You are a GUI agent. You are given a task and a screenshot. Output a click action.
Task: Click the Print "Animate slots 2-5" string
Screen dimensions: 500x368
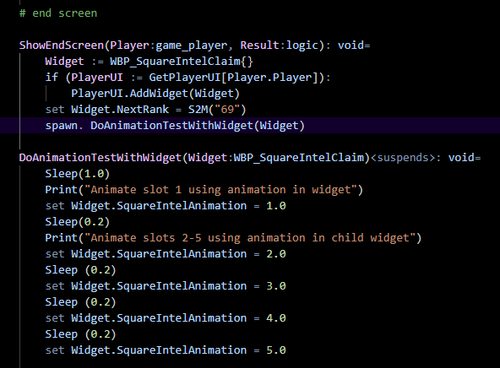click(250, 238)
